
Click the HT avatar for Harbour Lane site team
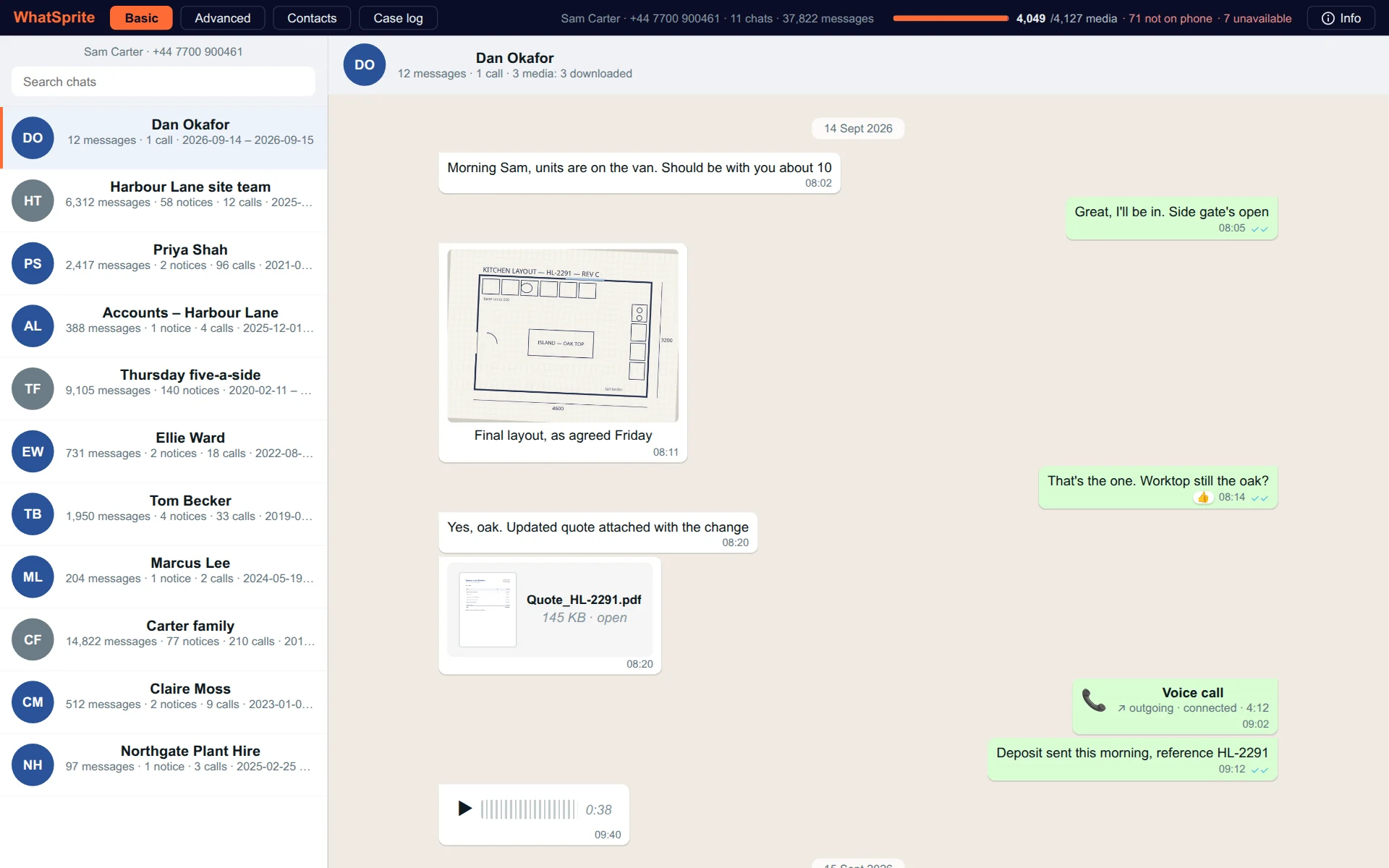coord(33,201)
